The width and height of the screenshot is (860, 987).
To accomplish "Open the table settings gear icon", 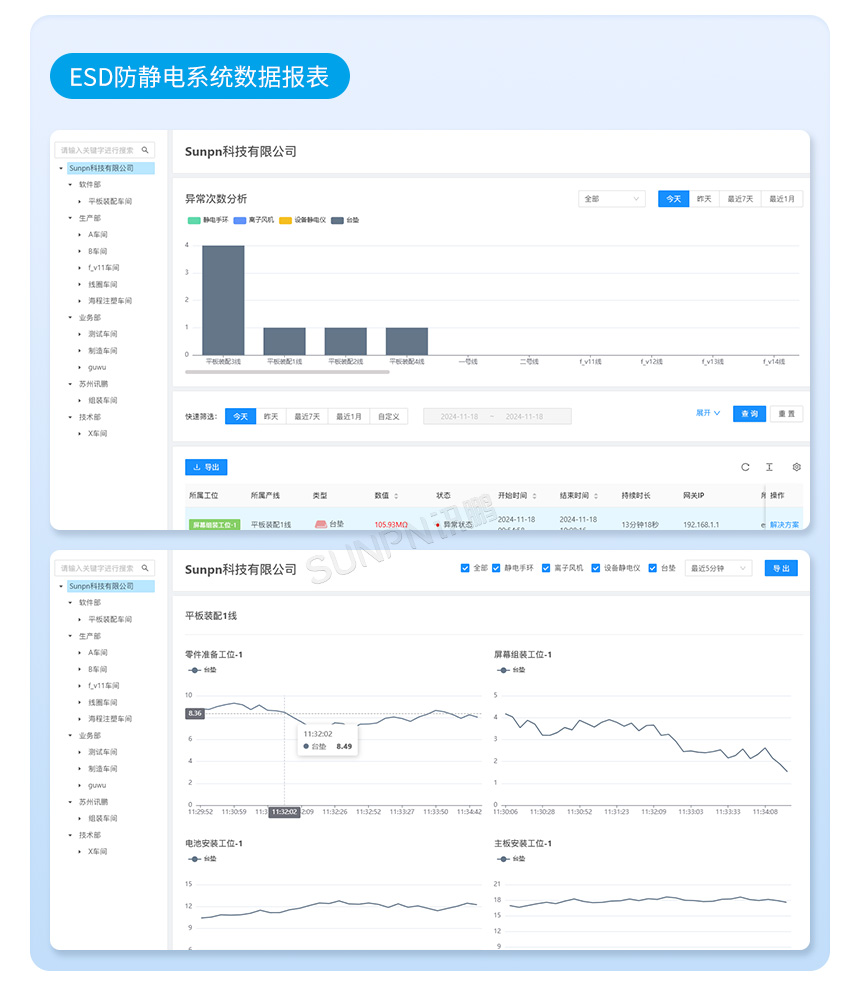I will [x=797, y=466].
